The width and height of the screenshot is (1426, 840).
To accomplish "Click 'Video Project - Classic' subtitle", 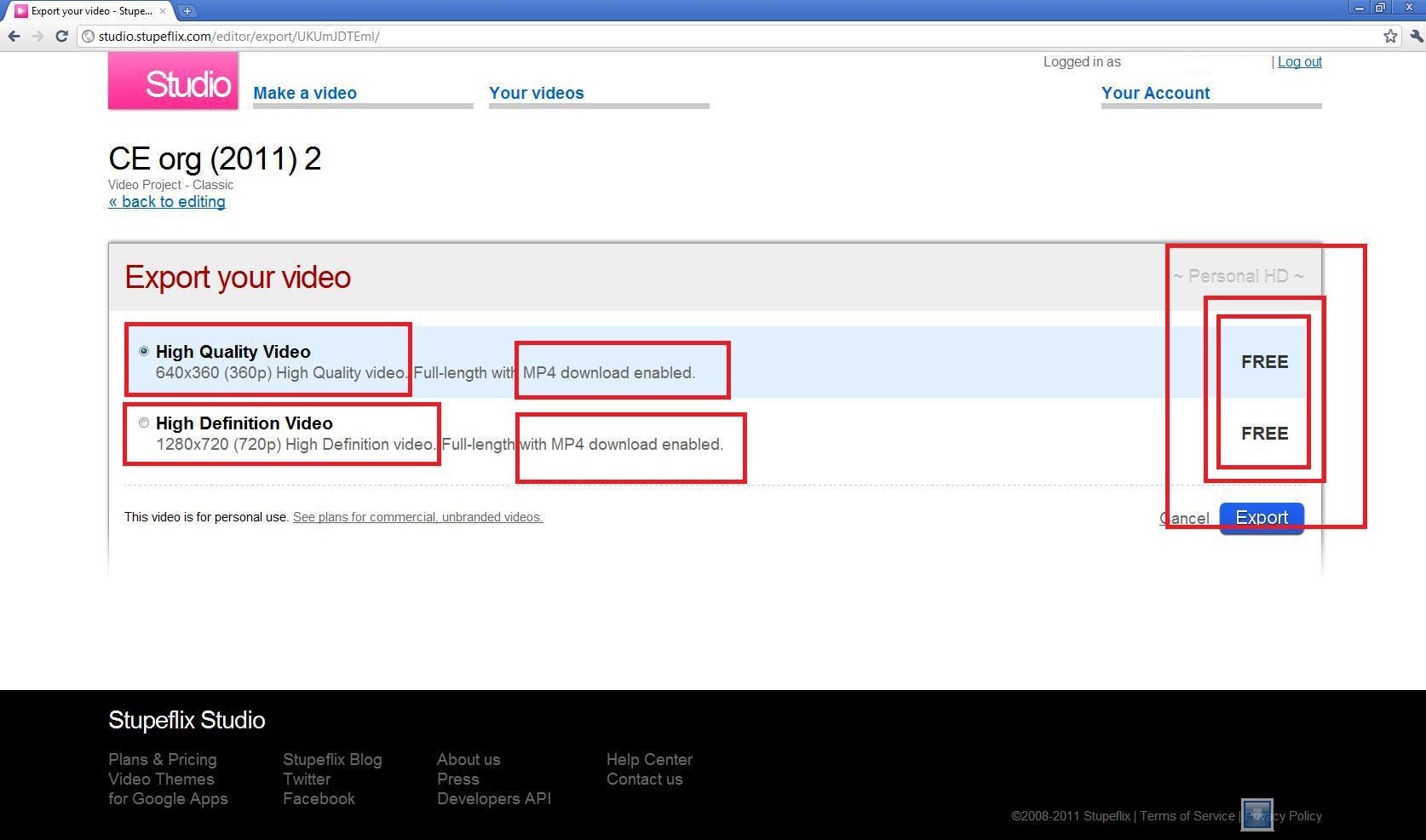I will tap(170, 184).
